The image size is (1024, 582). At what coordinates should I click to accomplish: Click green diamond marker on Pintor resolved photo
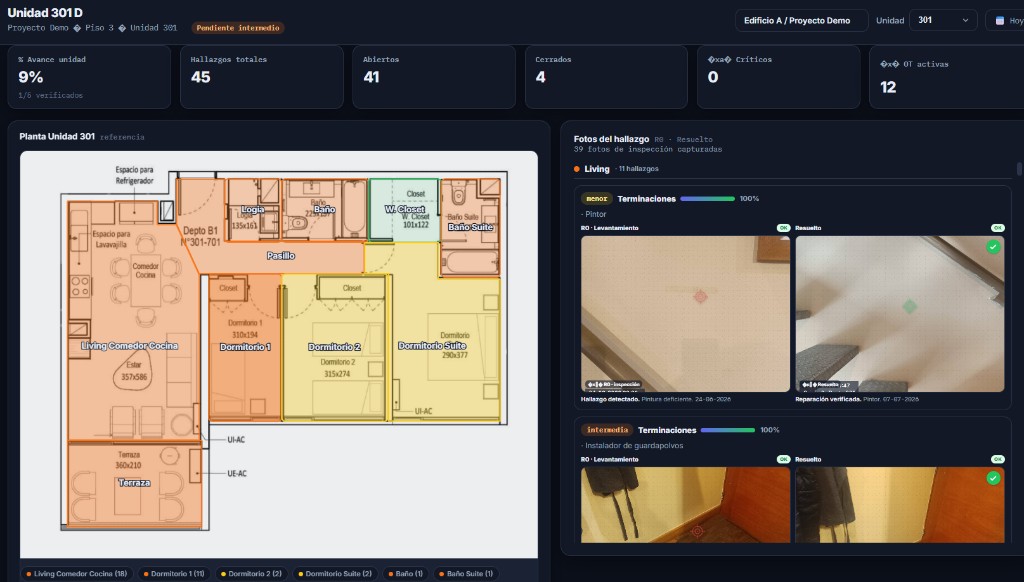909,306
